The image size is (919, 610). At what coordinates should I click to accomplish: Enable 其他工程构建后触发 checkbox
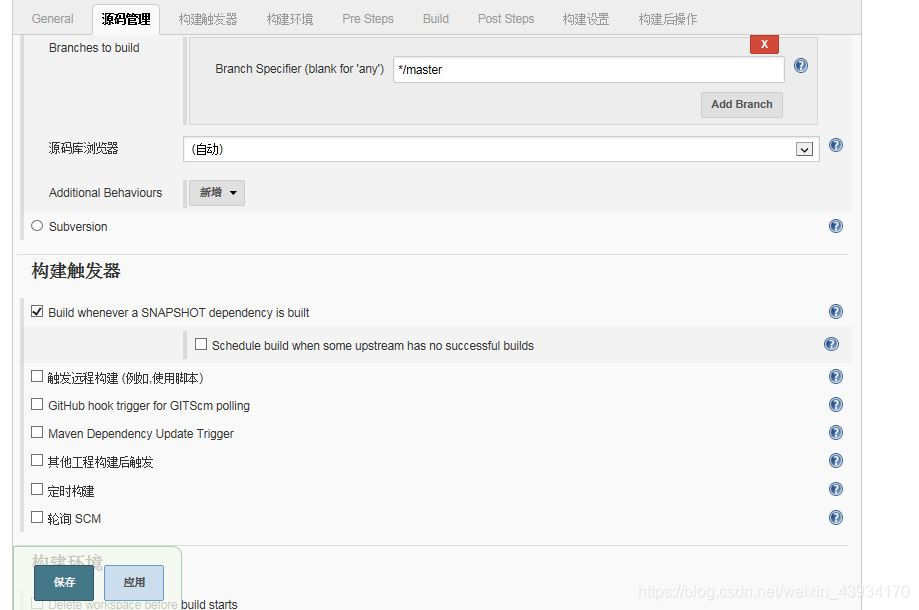37,461
